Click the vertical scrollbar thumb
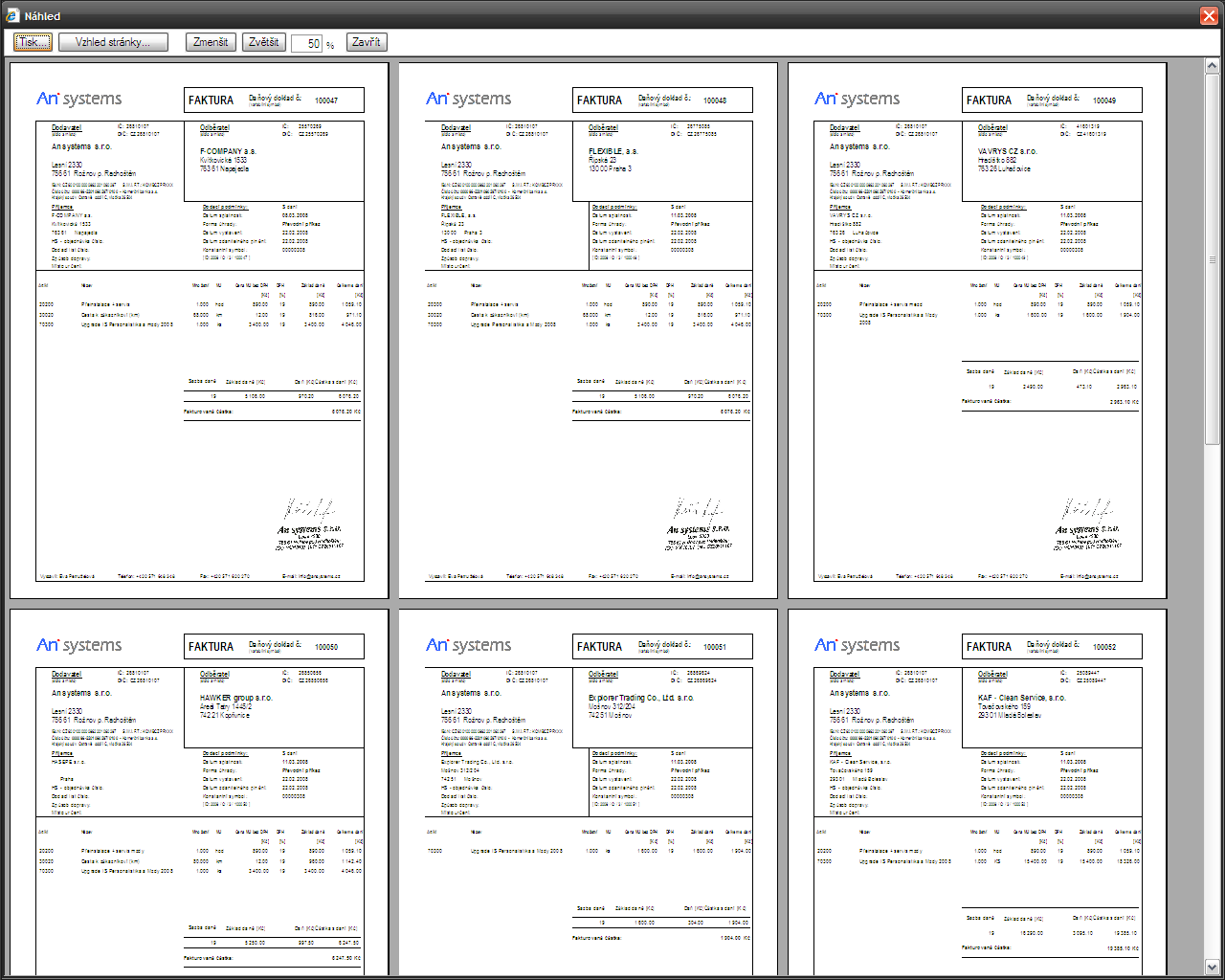The height and width of the screenshot is (980, 1225). pos(1213,258)
